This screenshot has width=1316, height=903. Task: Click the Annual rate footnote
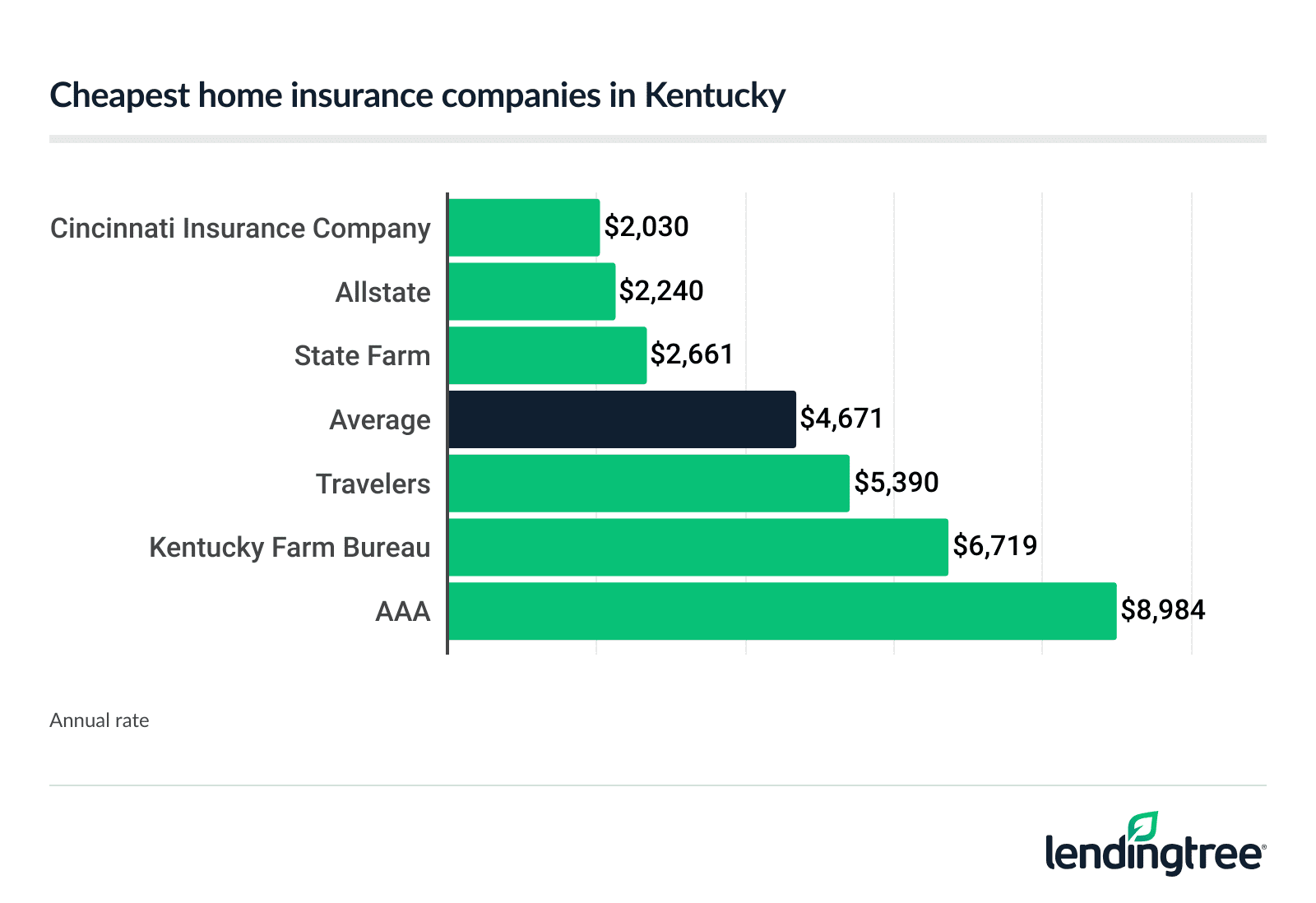[x=100, y=720]
